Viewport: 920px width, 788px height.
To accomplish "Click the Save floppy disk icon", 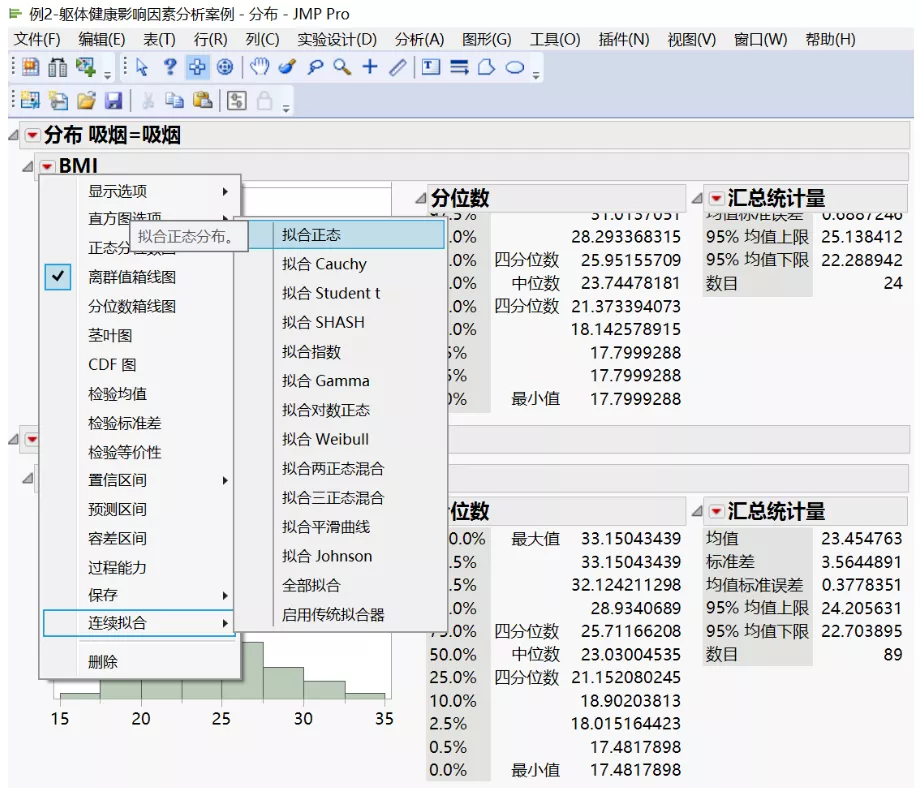I will [113, 100].
